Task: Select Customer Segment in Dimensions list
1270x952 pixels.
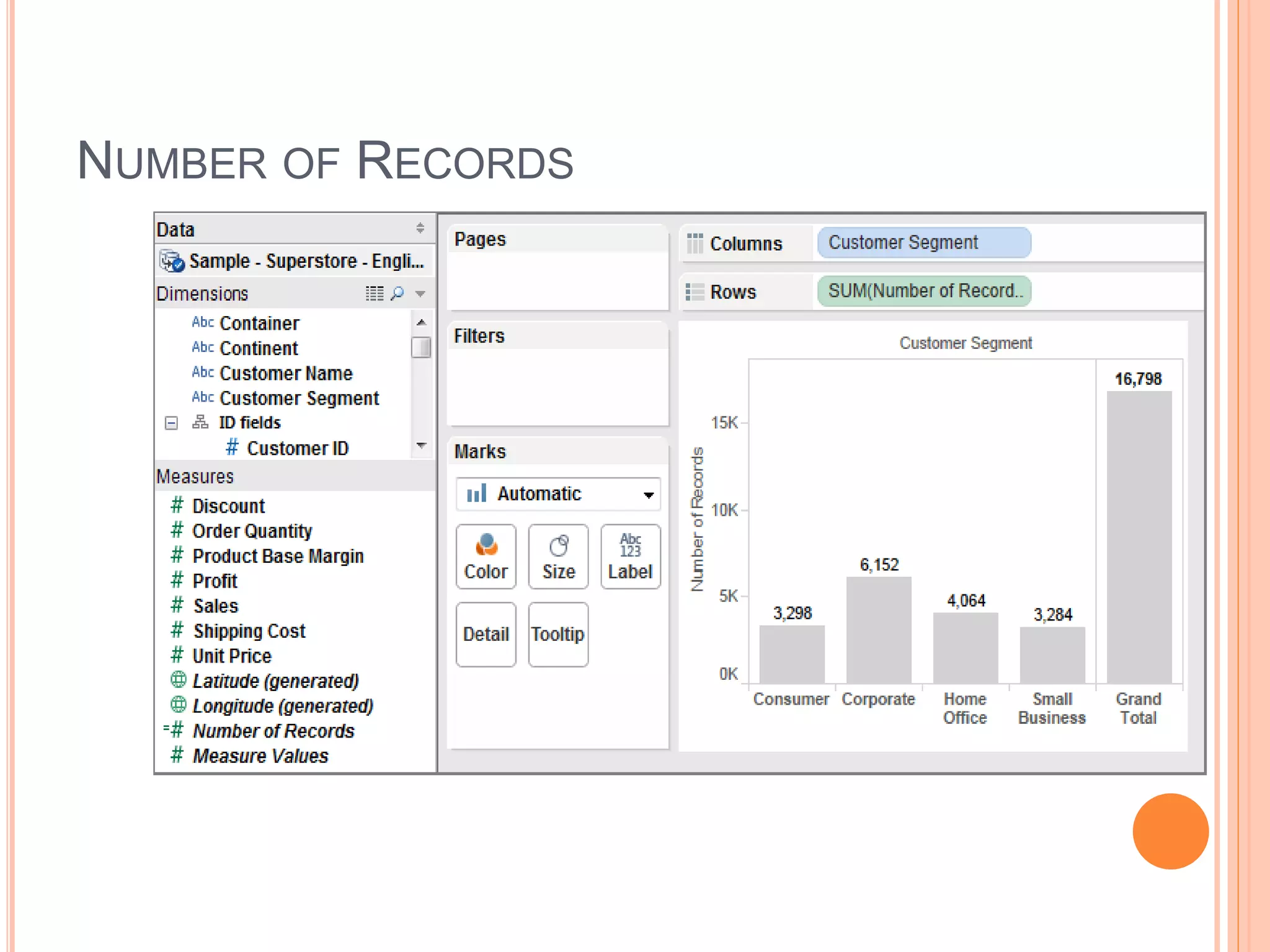Action: 299,398
